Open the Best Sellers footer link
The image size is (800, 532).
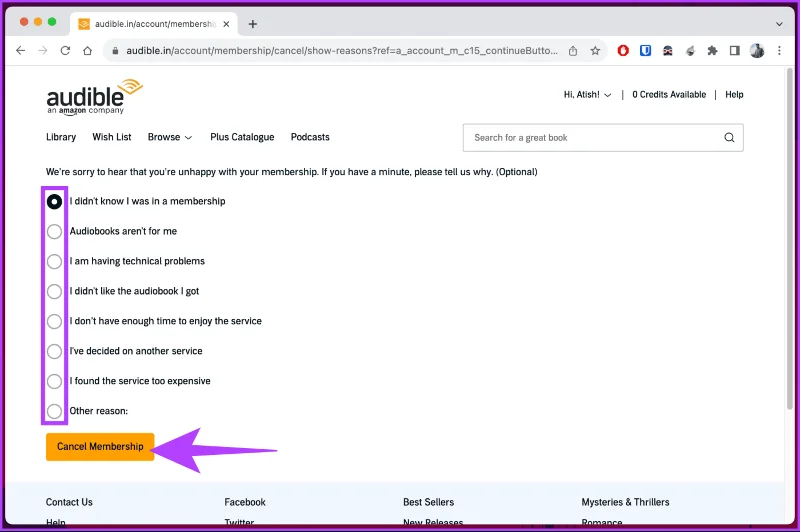tap(429, 502)
